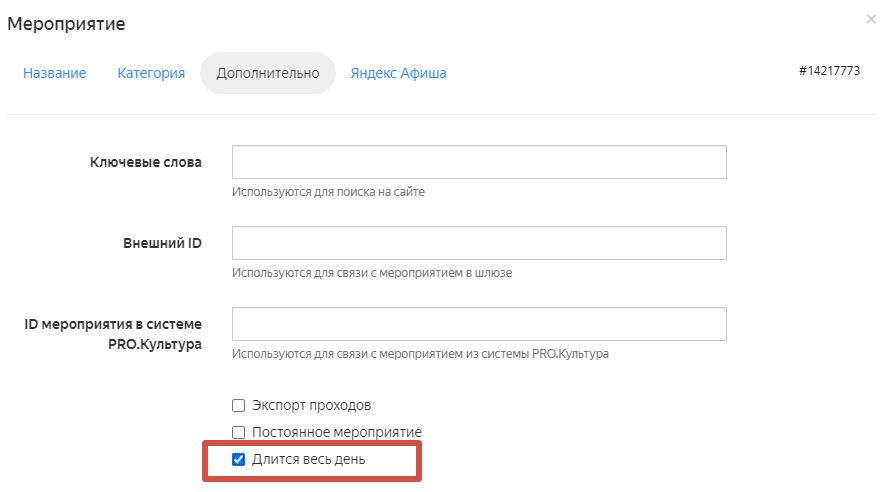Image resolution: width=885 pixels, height=492 pixels.
Task: Click the Постоянное мероприятие label text
Action: pyautogui.click(x=337, y=432)
